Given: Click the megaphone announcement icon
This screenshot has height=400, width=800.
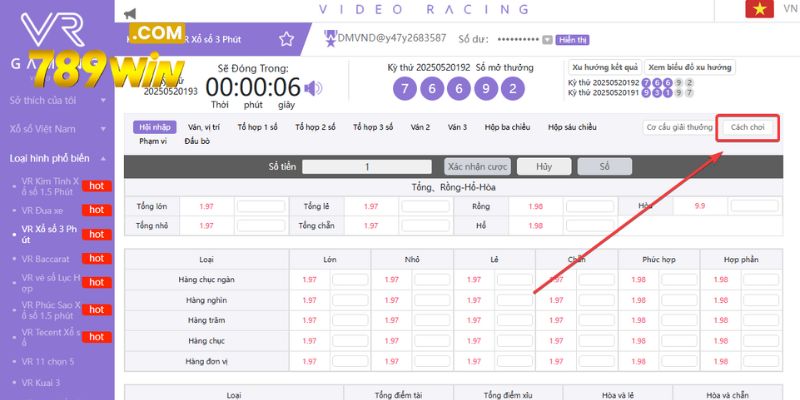Looking at the screenshot, I should pyautogui.click(x=129, y=14).
